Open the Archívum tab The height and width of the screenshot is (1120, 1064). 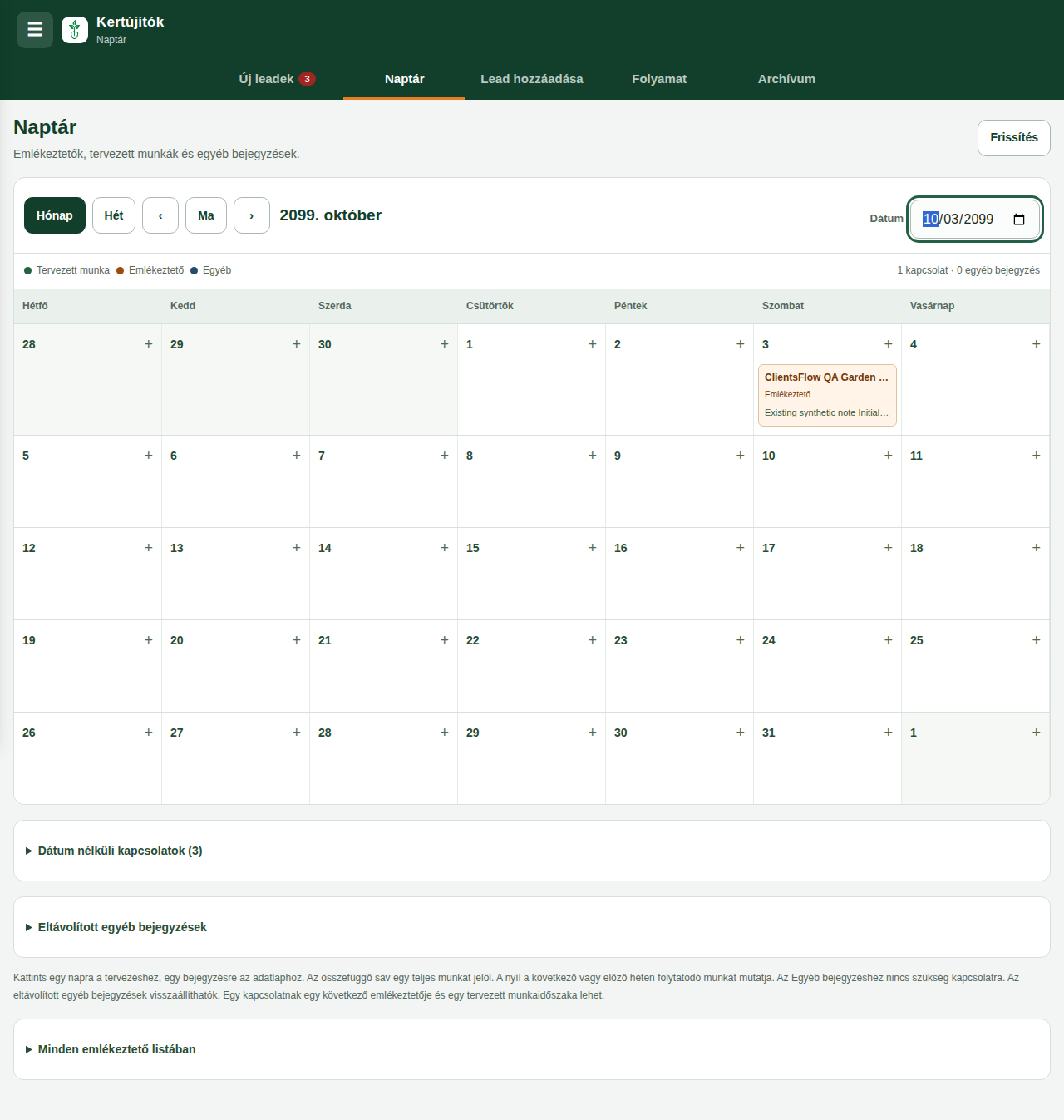[786, 79]
